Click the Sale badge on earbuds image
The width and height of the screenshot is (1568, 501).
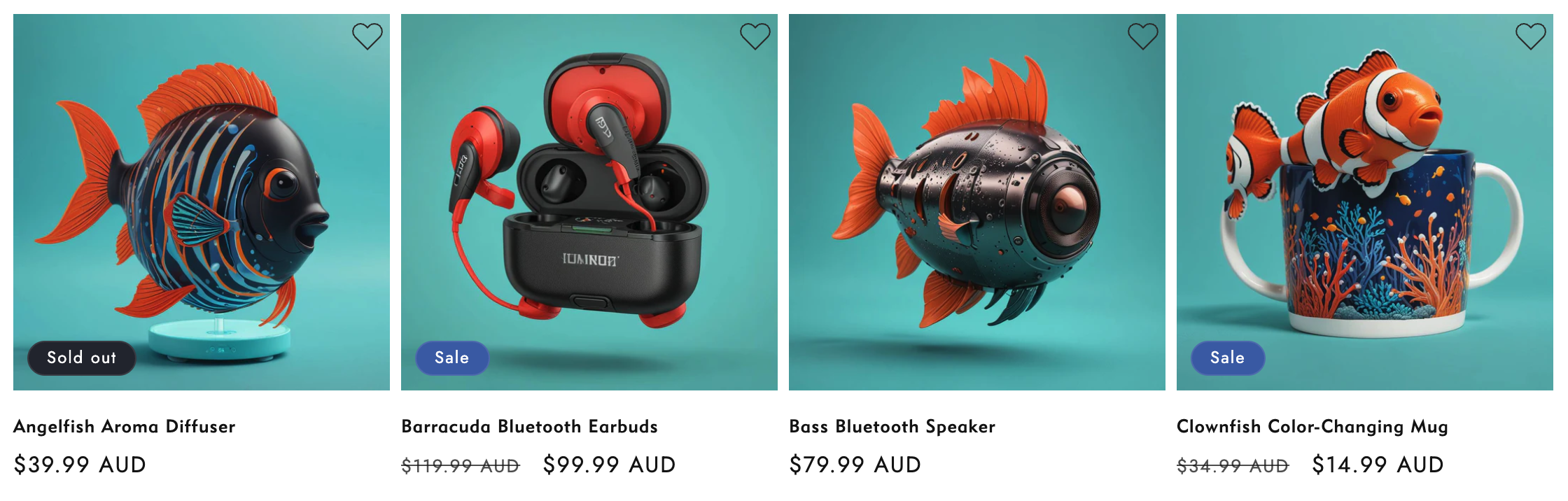[x=452, y=358]
